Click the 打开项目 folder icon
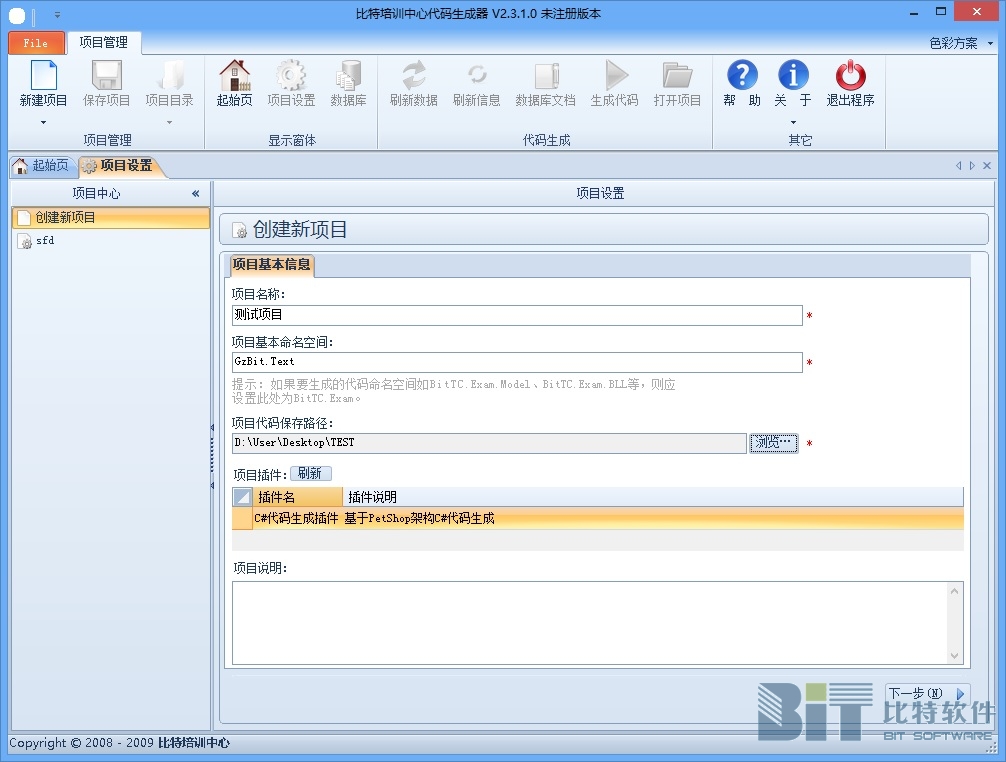This screenshot has height=762, width=1006. pyautogui.click(x=677, y=76)
